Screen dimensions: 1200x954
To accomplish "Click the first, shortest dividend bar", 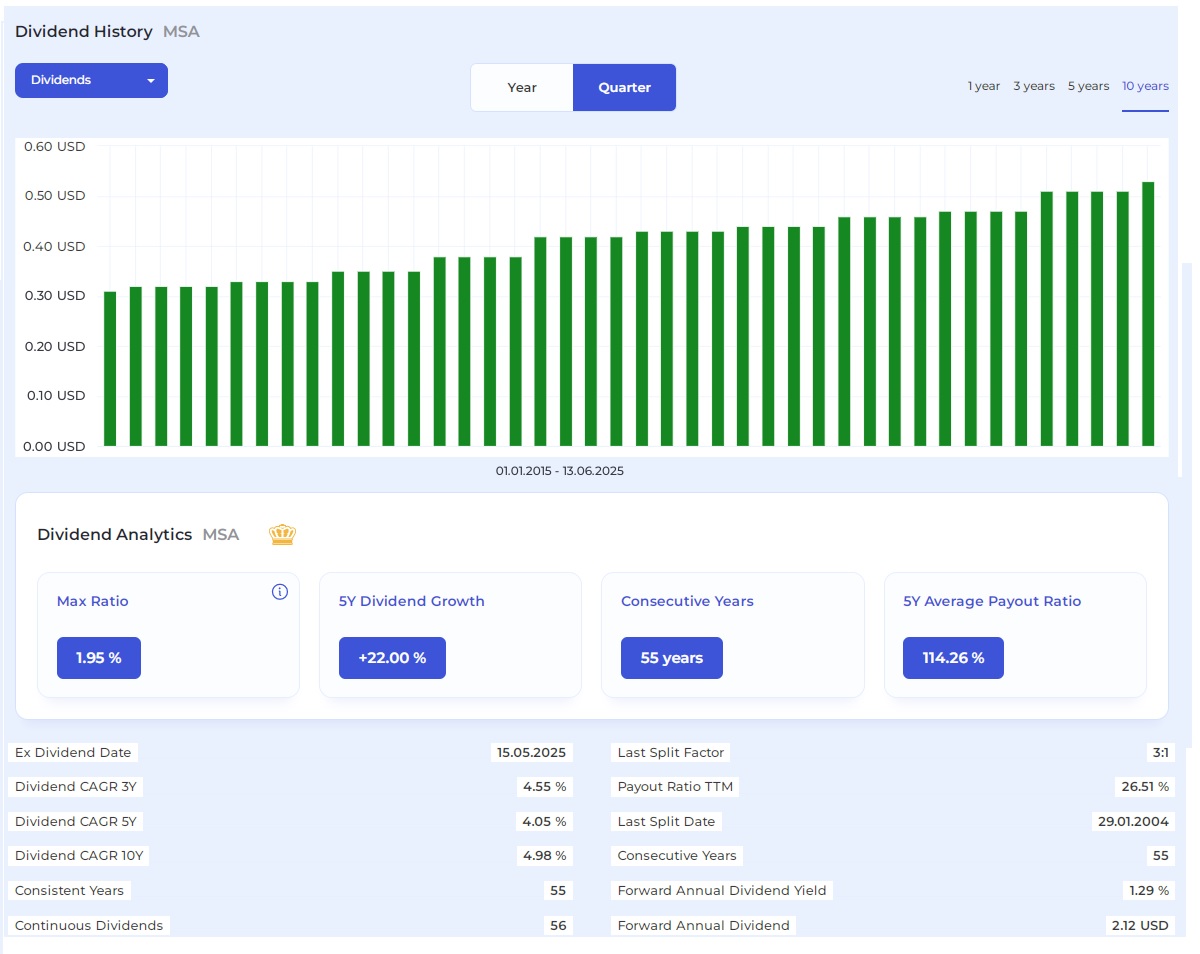I will tap(110, 369).
